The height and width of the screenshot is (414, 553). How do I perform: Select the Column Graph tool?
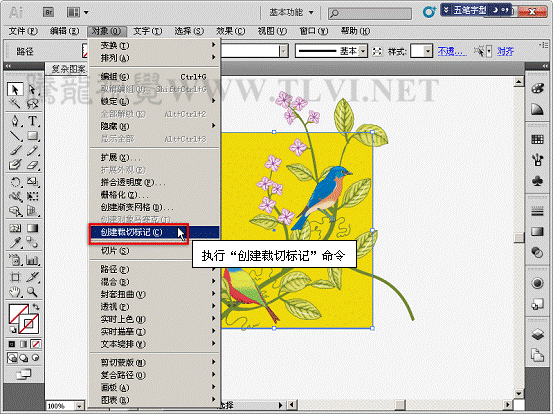coord(32,260)
